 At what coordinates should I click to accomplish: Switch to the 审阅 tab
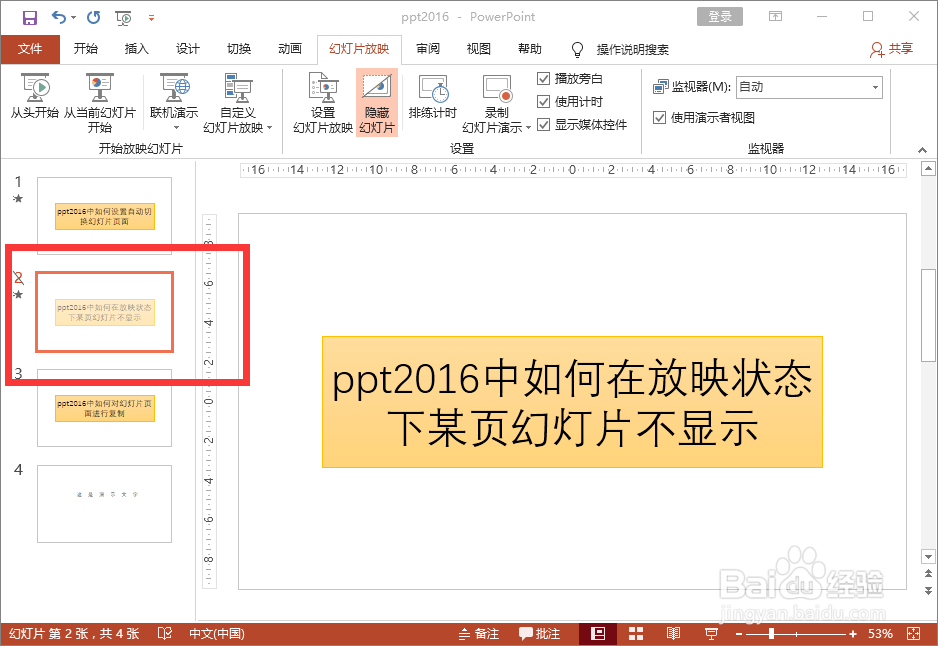tap(428, 49)
